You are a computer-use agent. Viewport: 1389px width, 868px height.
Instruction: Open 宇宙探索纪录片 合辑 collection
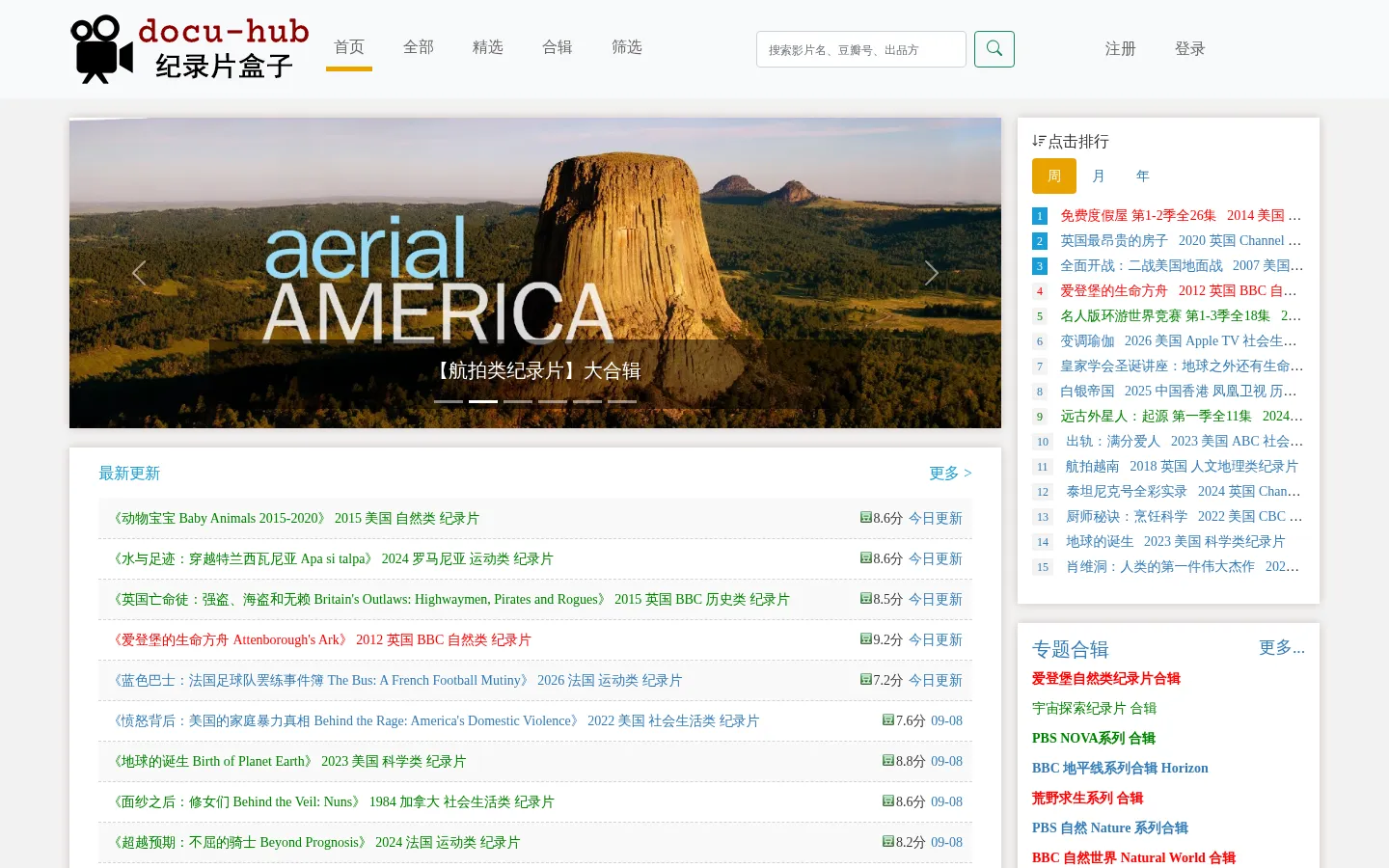pos(1094,709)
